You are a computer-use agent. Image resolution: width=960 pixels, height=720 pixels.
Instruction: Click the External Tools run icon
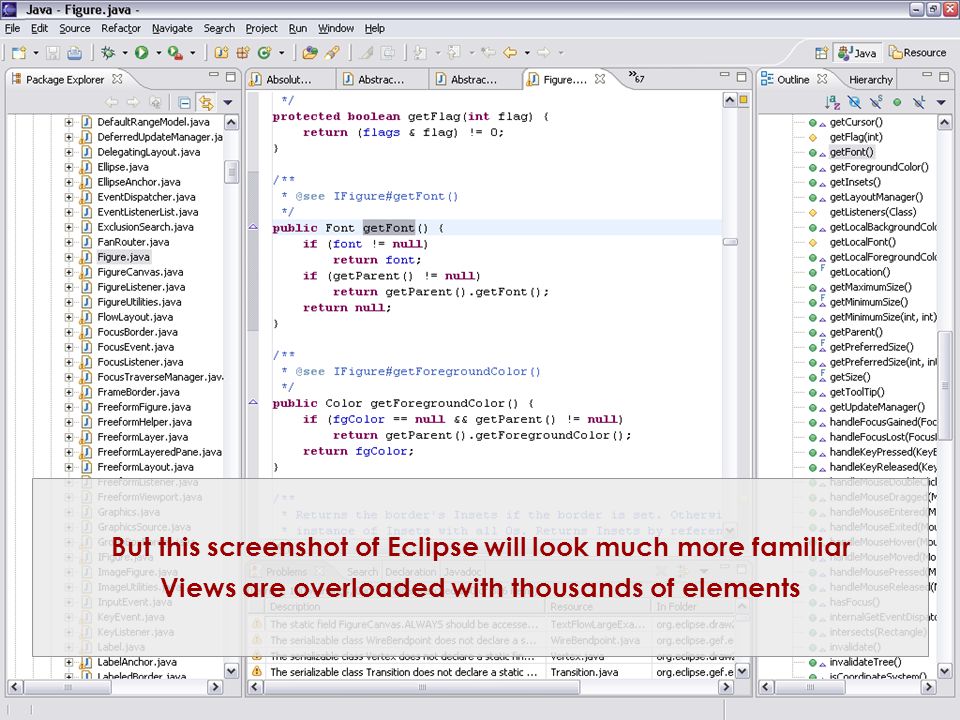(175, 53)
